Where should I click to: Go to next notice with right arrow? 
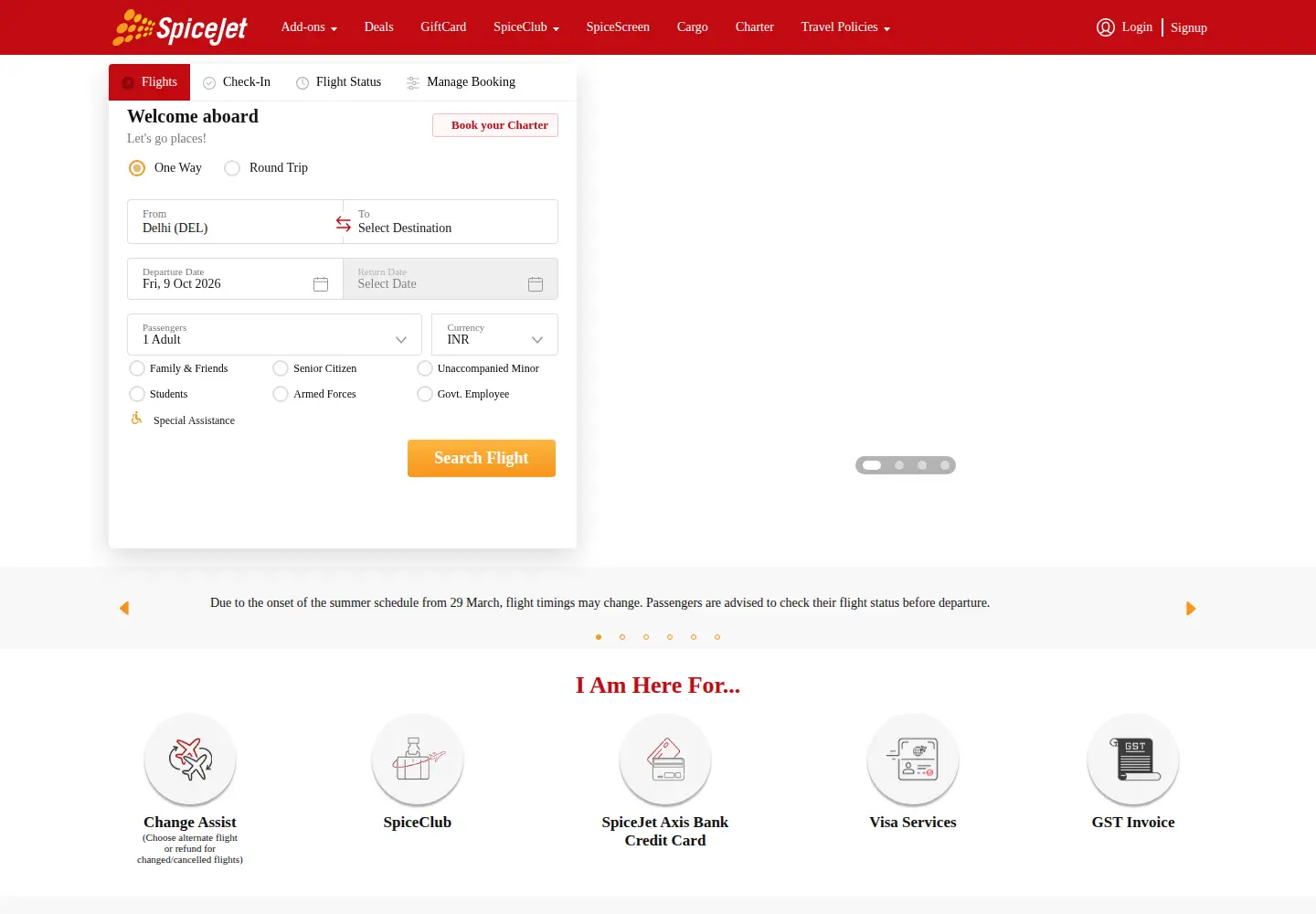(1191, 608)
